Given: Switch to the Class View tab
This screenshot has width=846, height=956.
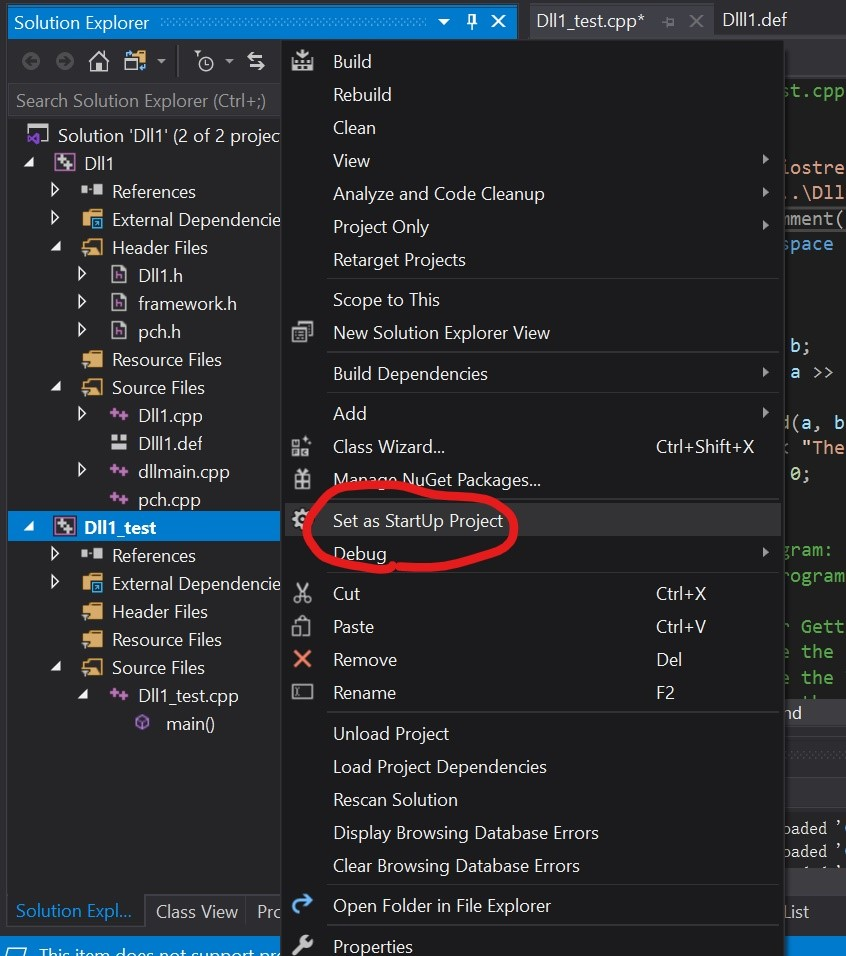Looking at the screenshot, I should [197, 911].
